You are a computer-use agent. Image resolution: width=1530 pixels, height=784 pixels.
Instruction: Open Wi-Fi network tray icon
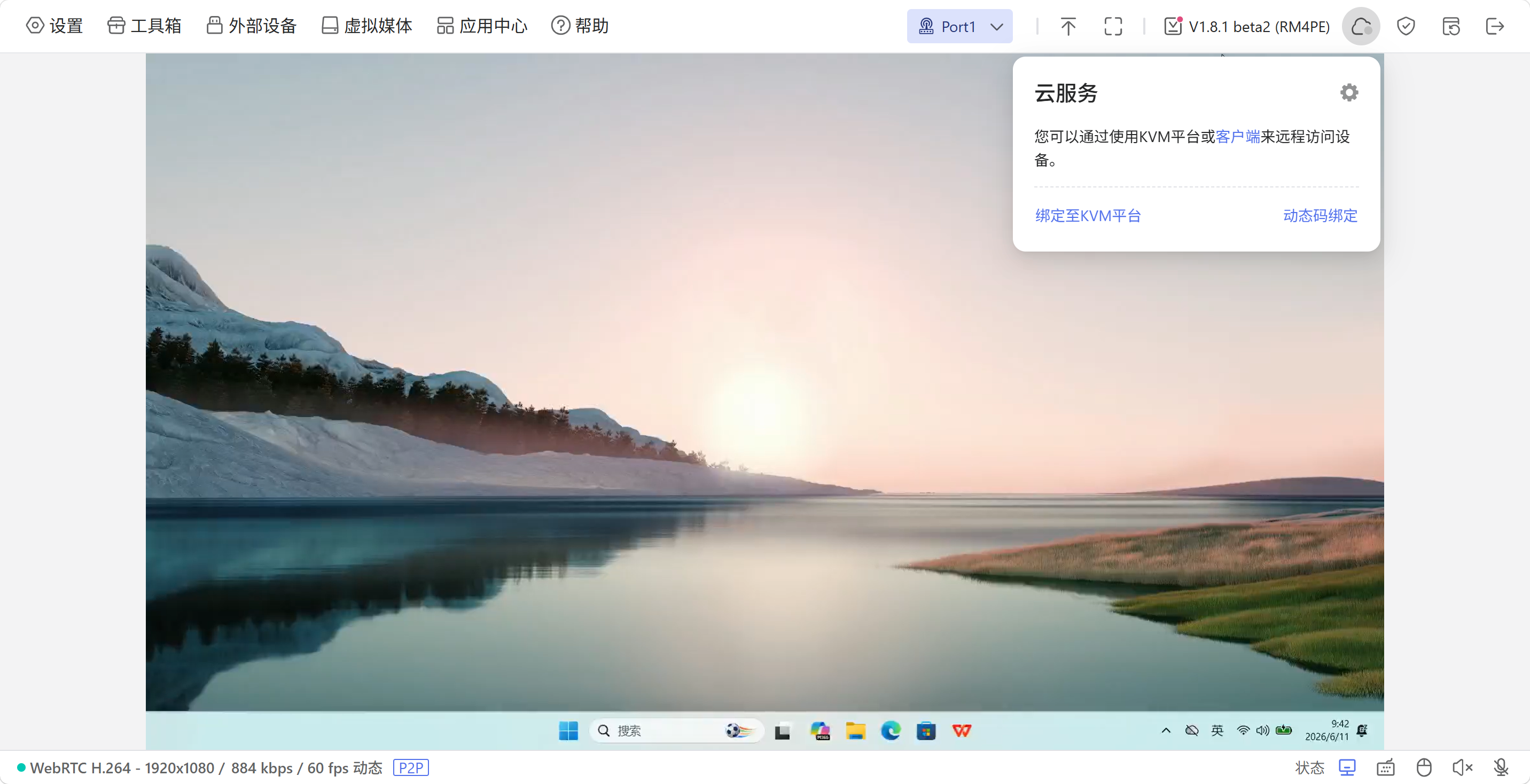[x=1243, y=731]
